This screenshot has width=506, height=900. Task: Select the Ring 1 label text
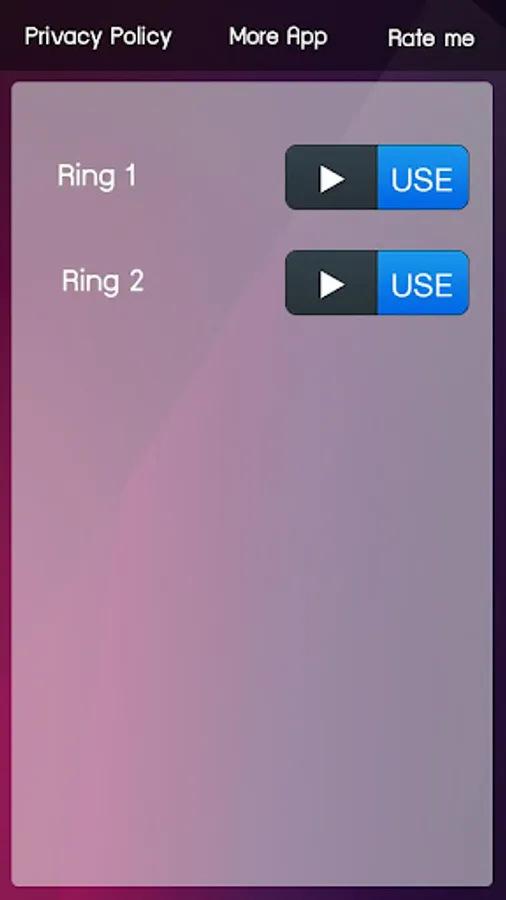coord(97,176)
